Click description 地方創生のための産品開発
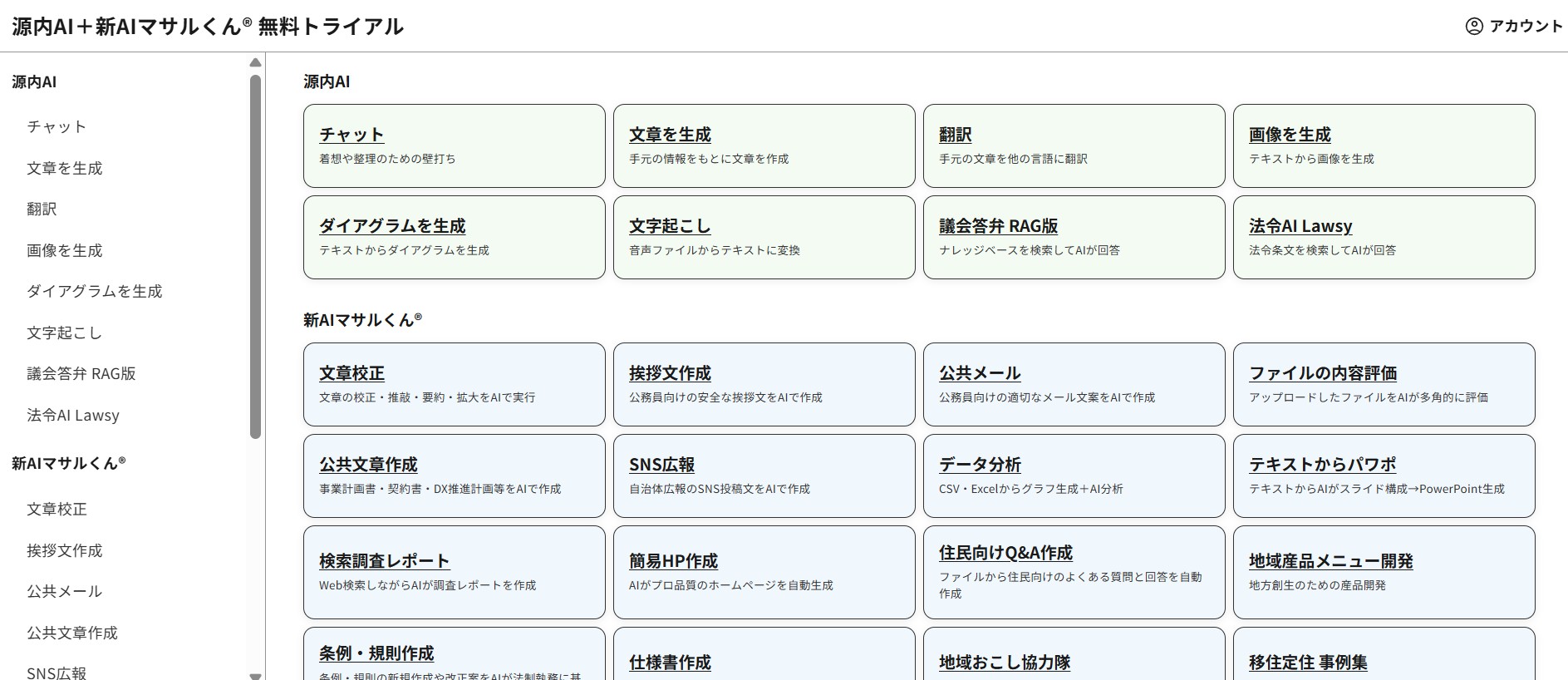 [1317, 585]
